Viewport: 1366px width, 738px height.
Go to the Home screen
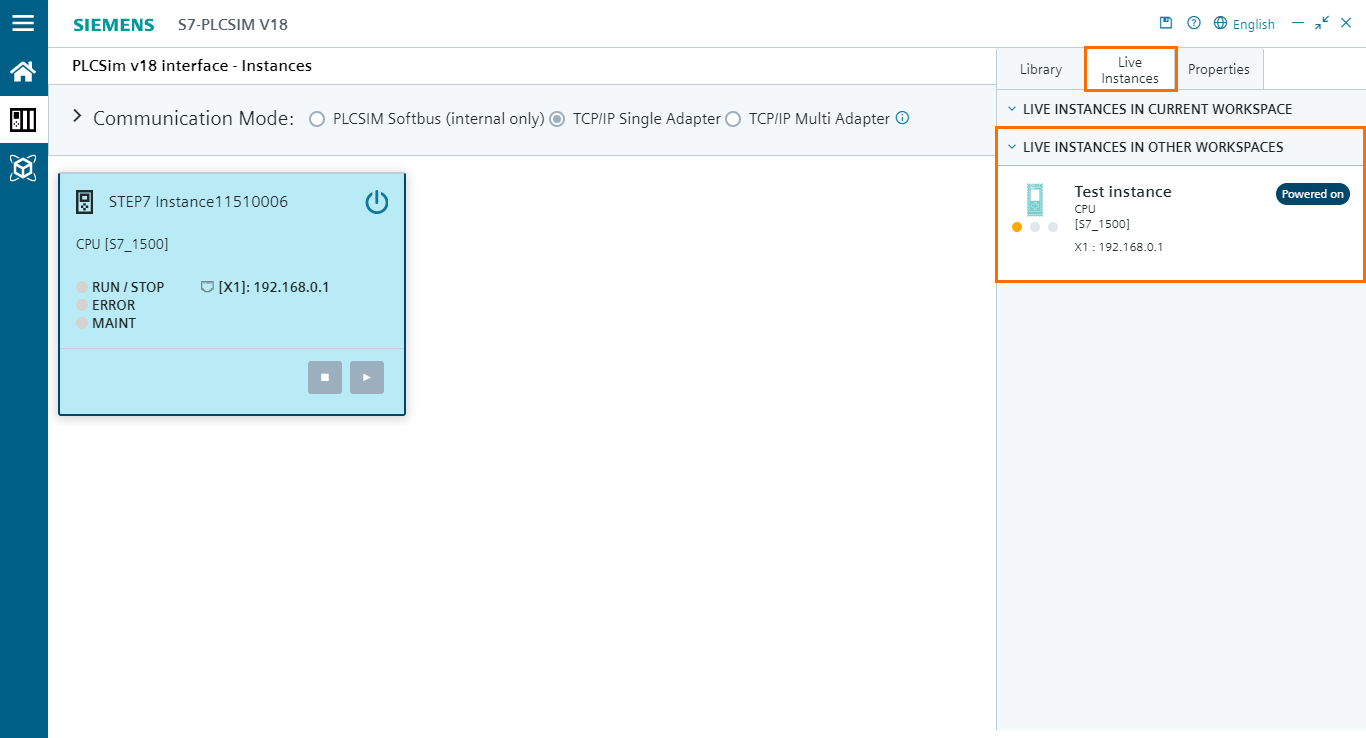point(24,70)
